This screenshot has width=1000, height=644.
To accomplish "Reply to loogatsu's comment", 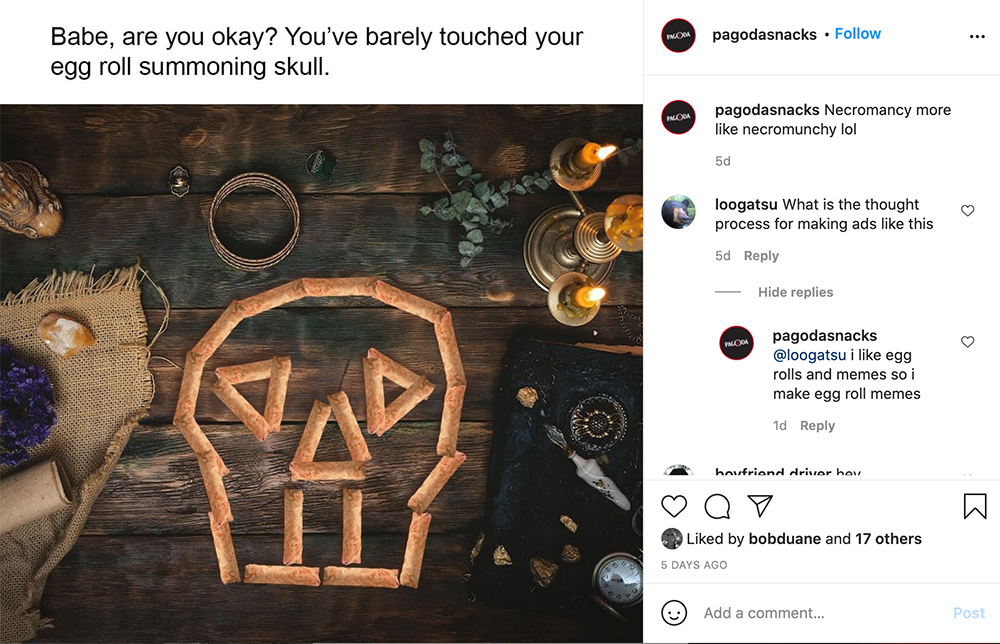I will click(761, 256).
